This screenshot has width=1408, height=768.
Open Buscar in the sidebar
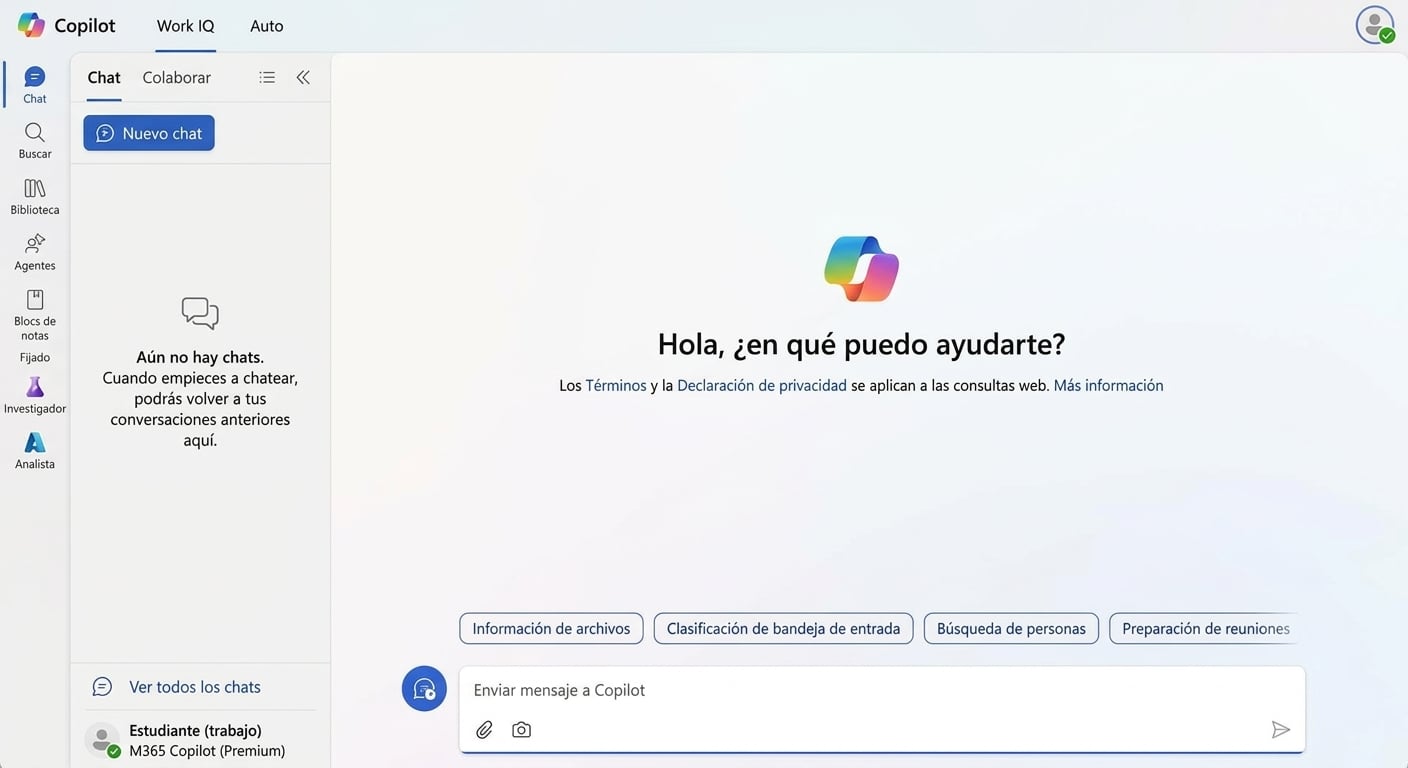[x=35, y=141]
